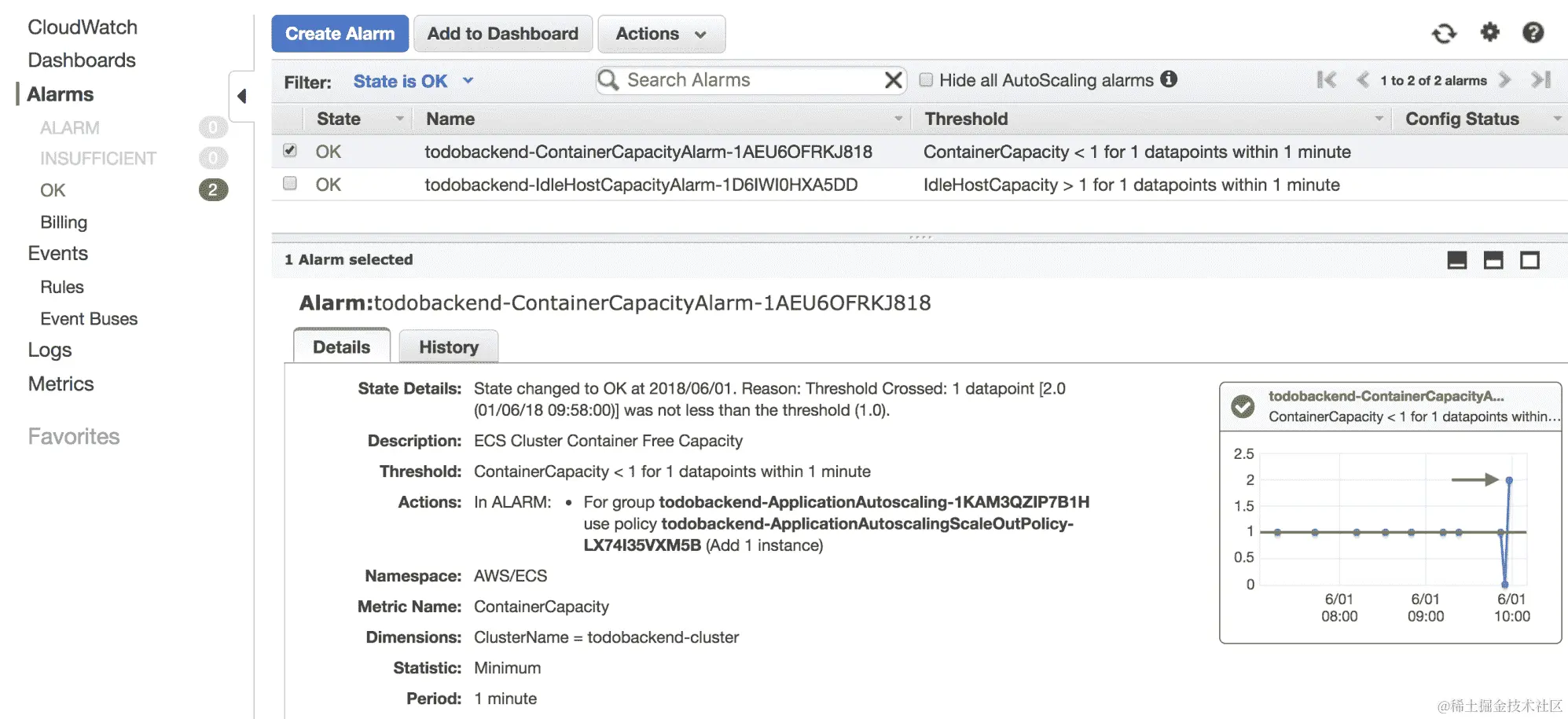Go to first page of alarms

coord(1327,80)
